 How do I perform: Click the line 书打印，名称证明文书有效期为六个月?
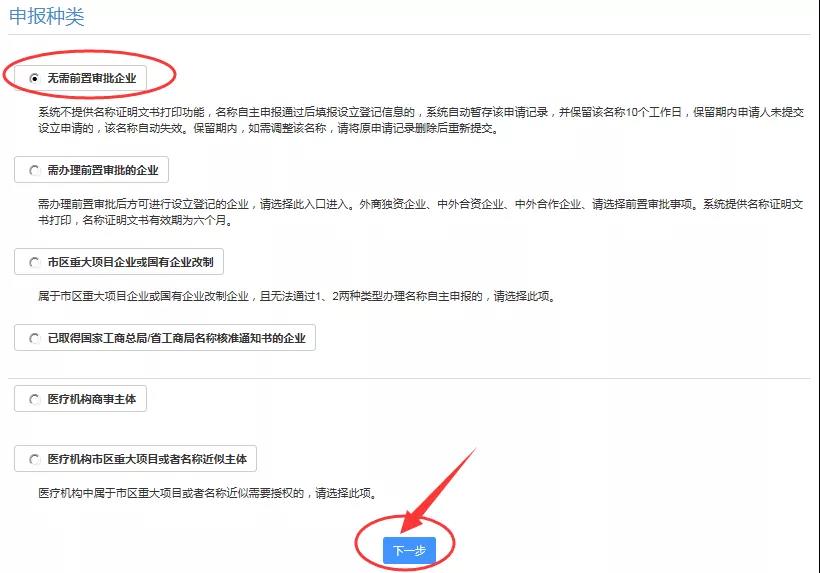pyautogui.click(x=135, y=220)
